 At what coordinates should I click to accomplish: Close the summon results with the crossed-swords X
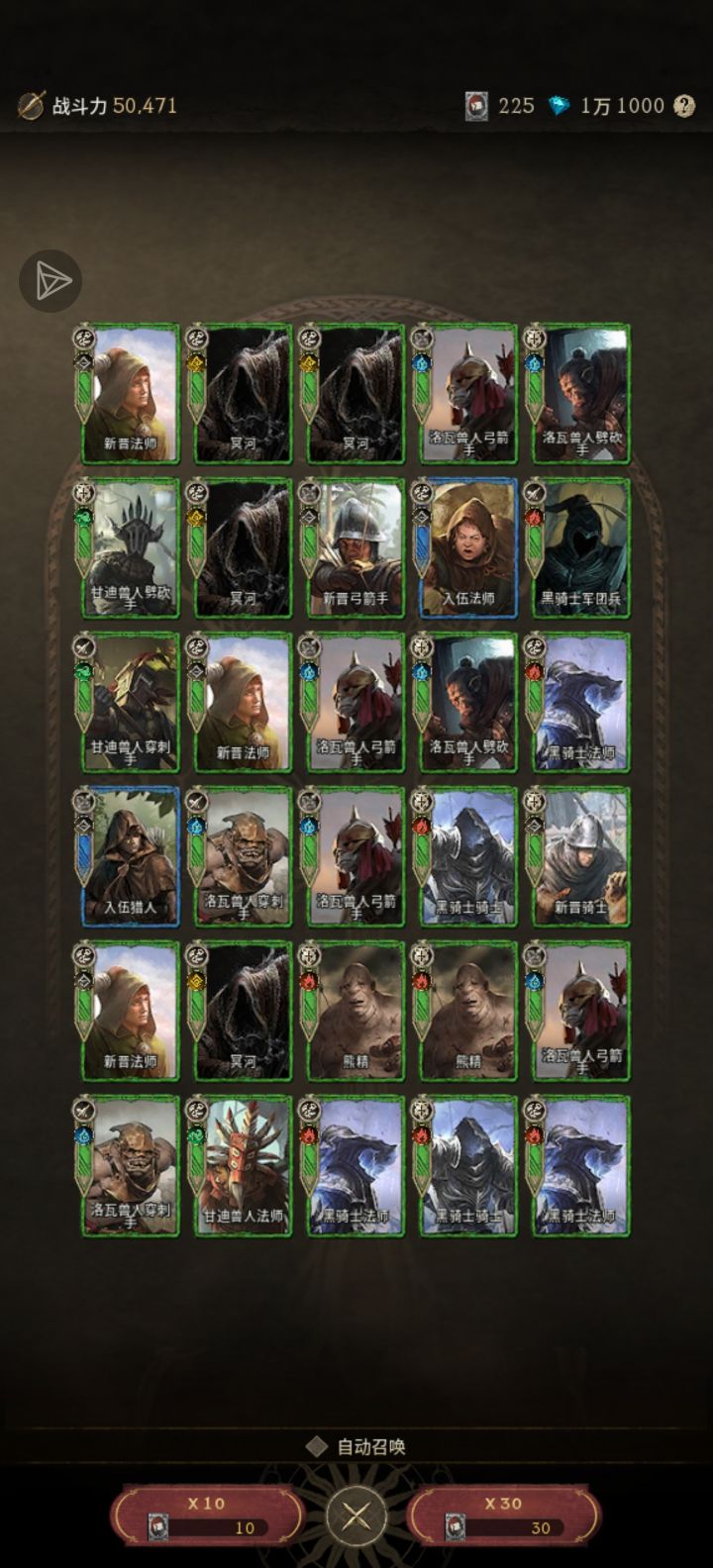pyautogui.click(x=356, y=1515)
